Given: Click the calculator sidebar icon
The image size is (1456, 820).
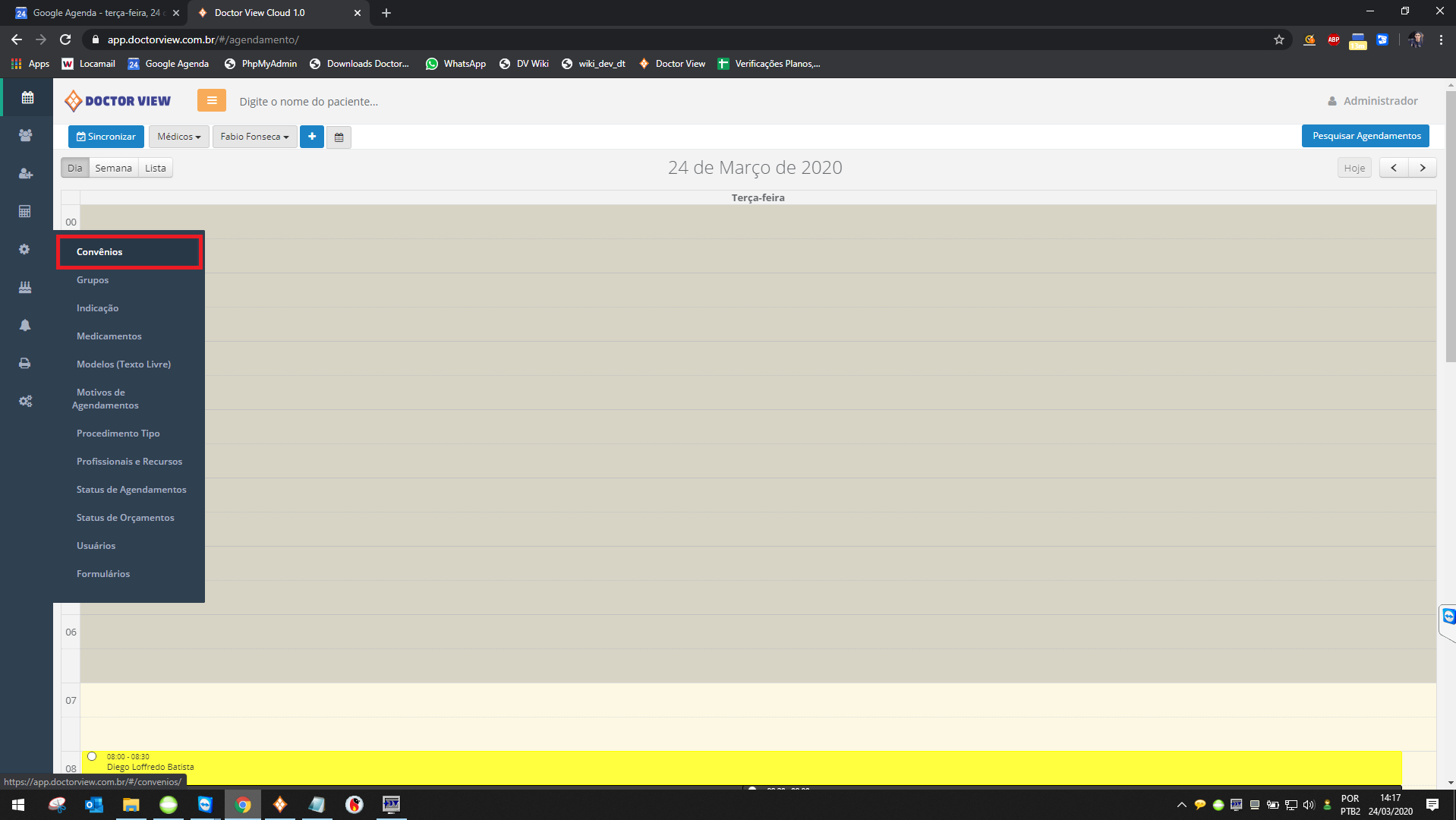Looking at the screenshot, I should pyautogui.click(x=25, y=211).
